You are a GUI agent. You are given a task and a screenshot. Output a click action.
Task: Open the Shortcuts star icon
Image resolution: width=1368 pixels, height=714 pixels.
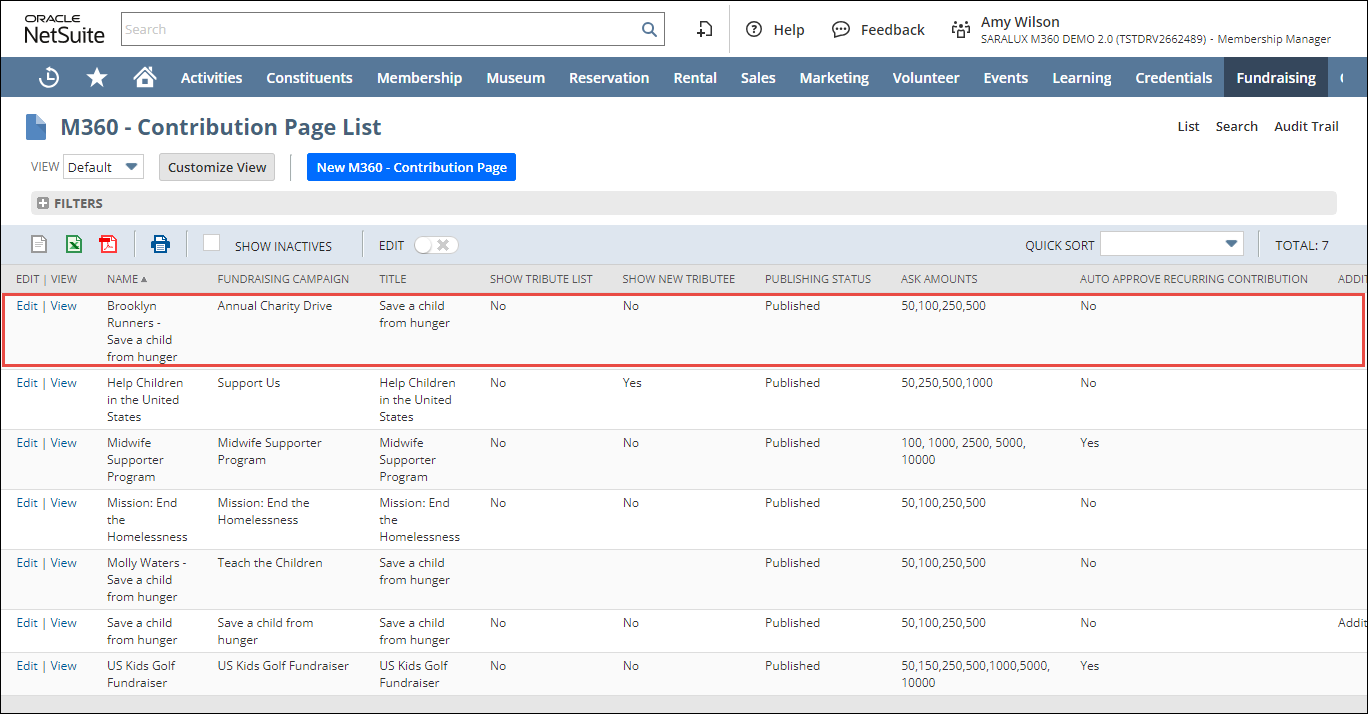(97, 78)
